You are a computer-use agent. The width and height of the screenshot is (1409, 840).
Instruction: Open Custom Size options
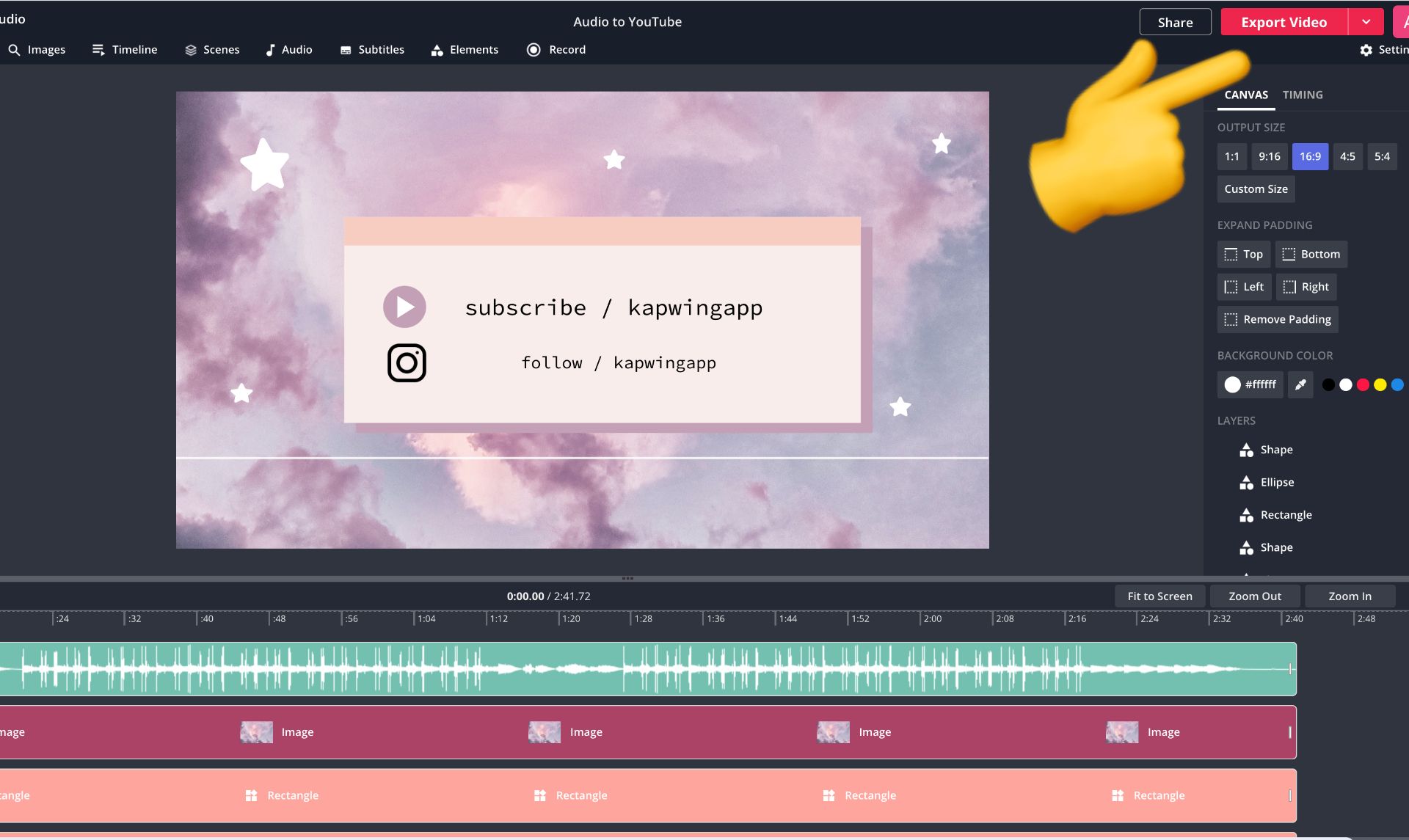(x=1256, y=189)
